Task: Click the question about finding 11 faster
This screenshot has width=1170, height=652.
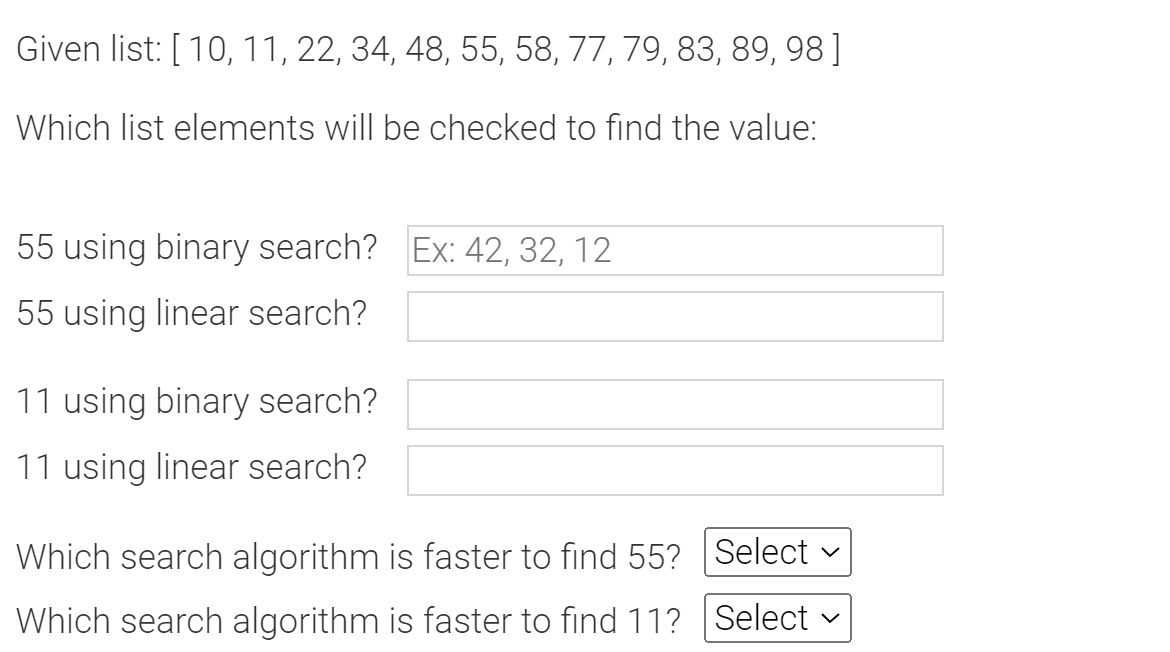Action: (347, 617)
